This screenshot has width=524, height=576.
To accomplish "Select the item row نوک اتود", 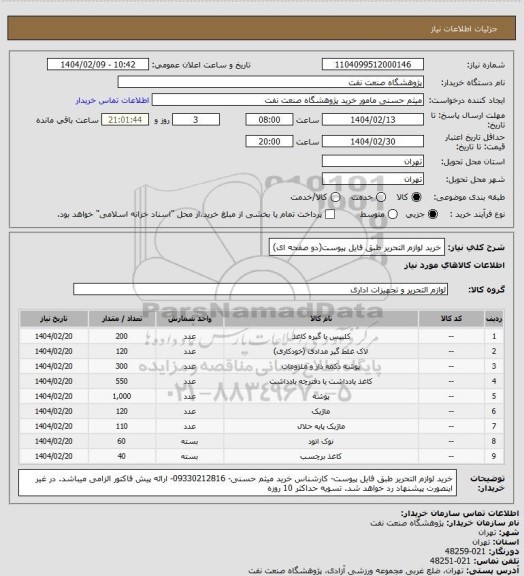I will pos(262,441).
